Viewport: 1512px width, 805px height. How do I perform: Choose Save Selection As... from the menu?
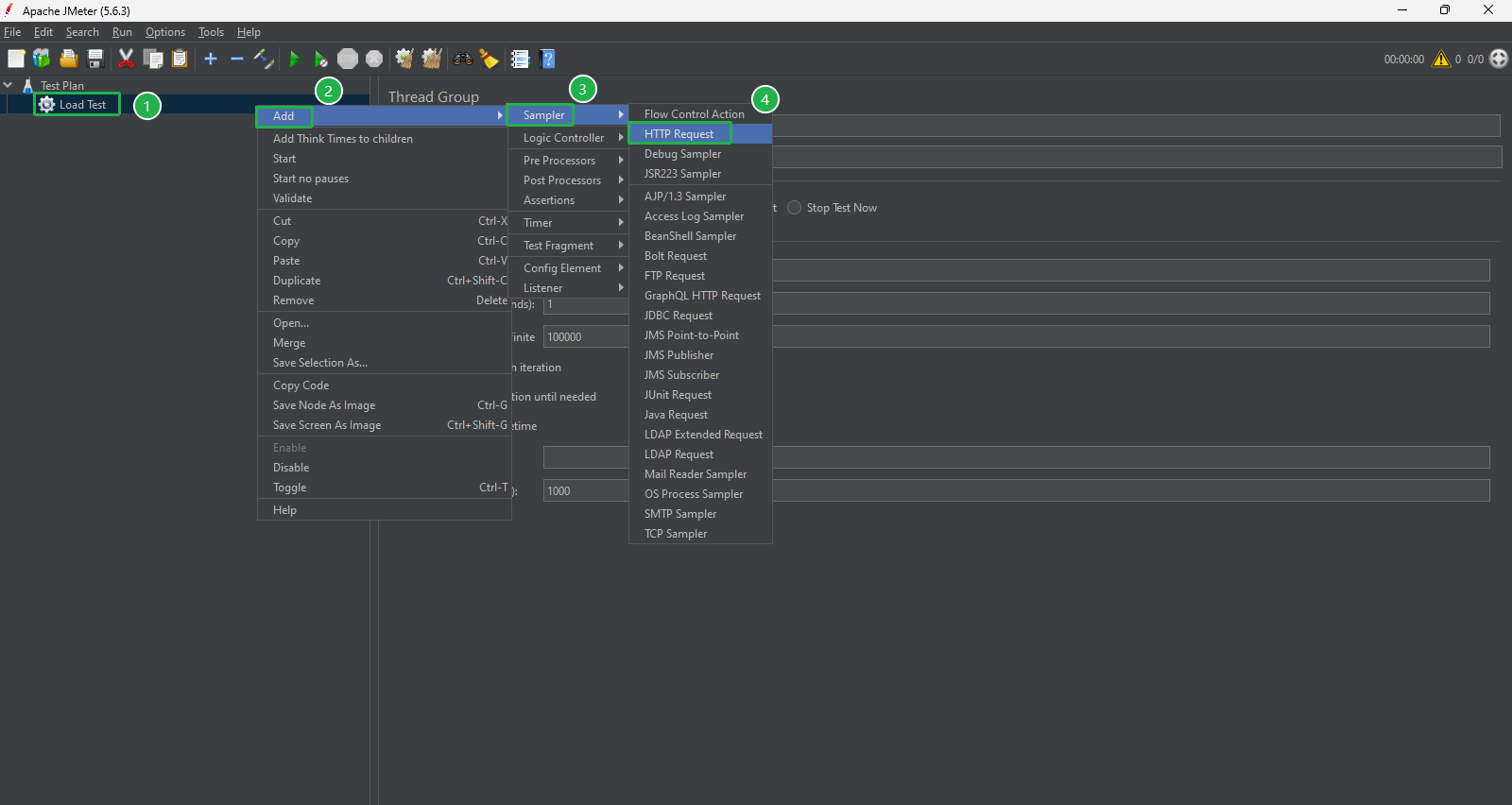click(384, 363)
